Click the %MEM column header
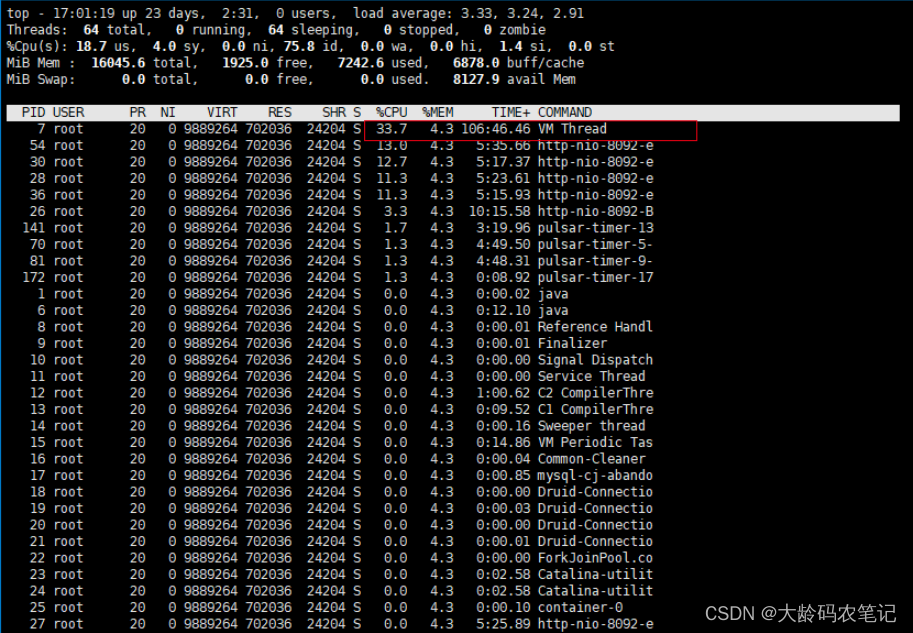The height and width of the screenshot is (633, 913). [x=438, y=112]
